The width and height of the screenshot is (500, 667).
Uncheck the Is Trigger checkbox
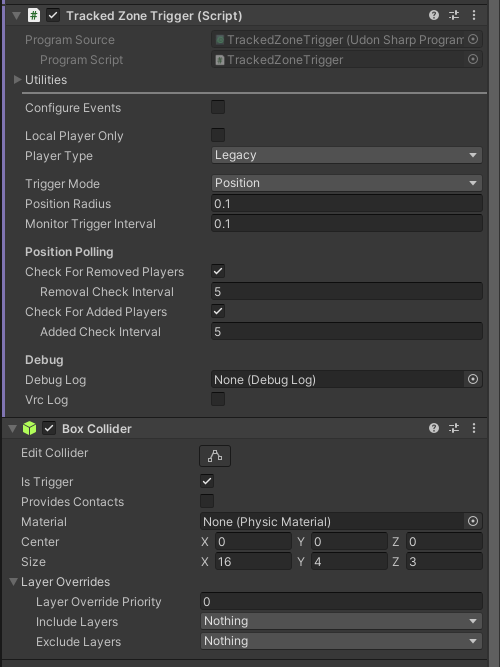coord(207,482)
